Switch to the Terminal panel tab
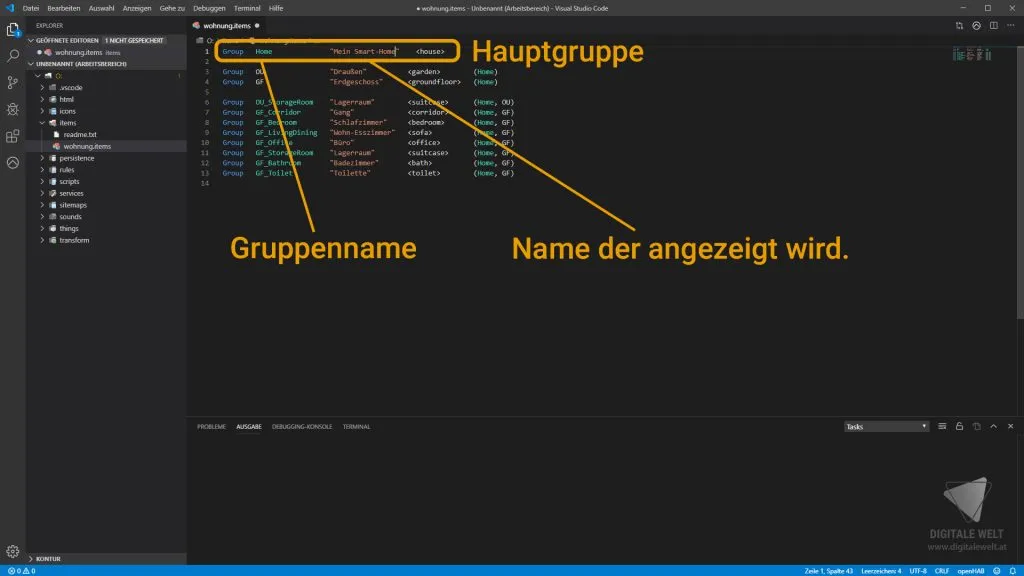The height and width of the screenshot is (576, 1024). click(356, 426)
